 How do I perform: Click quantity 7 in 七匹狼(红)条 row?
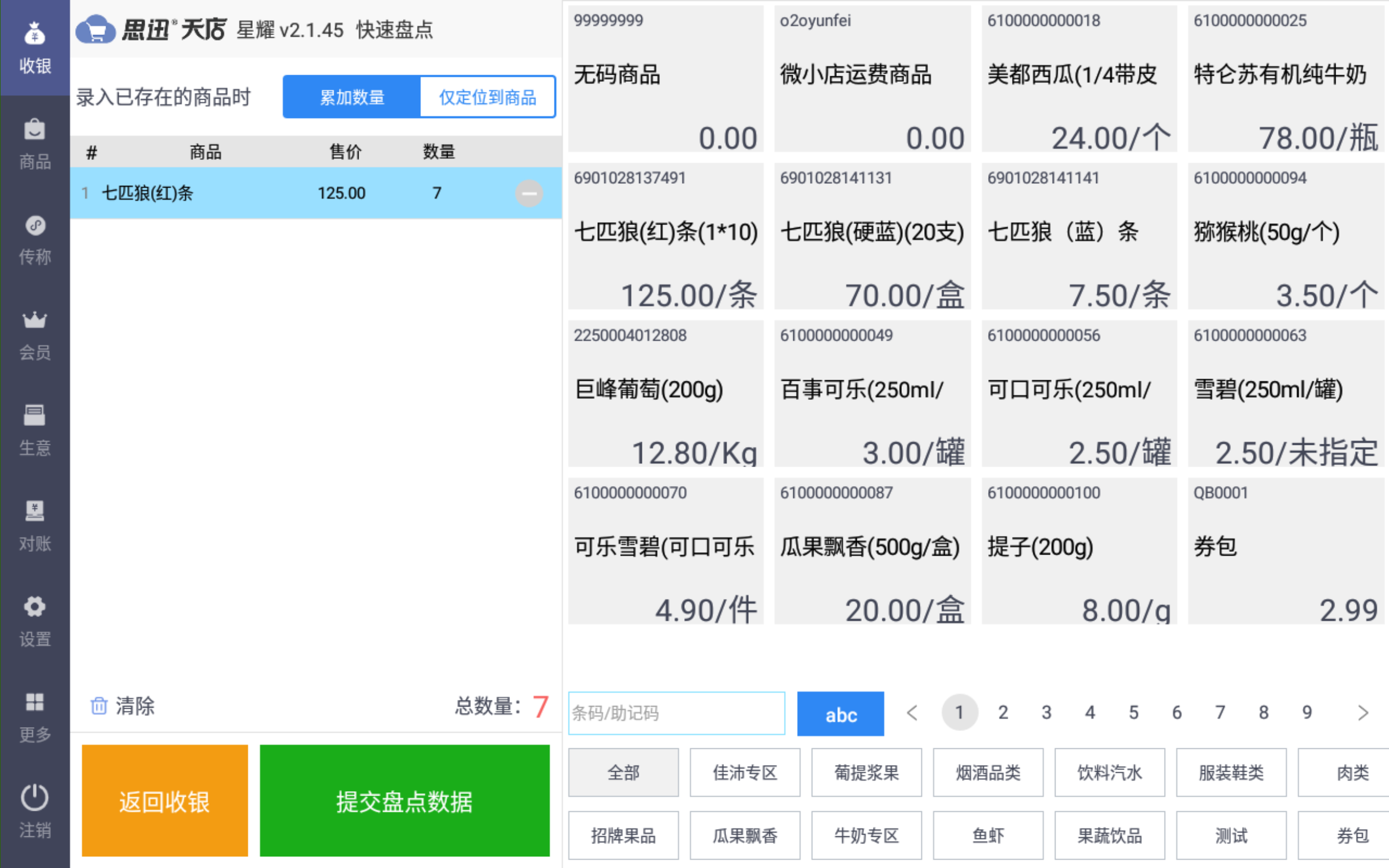[437, 193]
